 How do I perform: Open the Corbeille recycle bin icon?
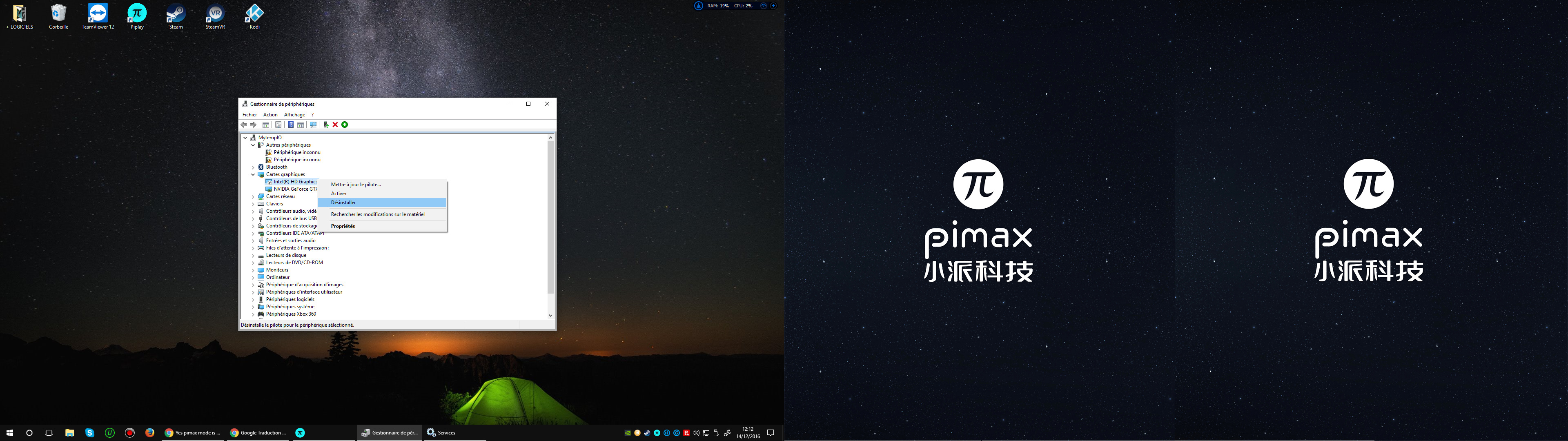pyautogui.click(x=58, y=17)
